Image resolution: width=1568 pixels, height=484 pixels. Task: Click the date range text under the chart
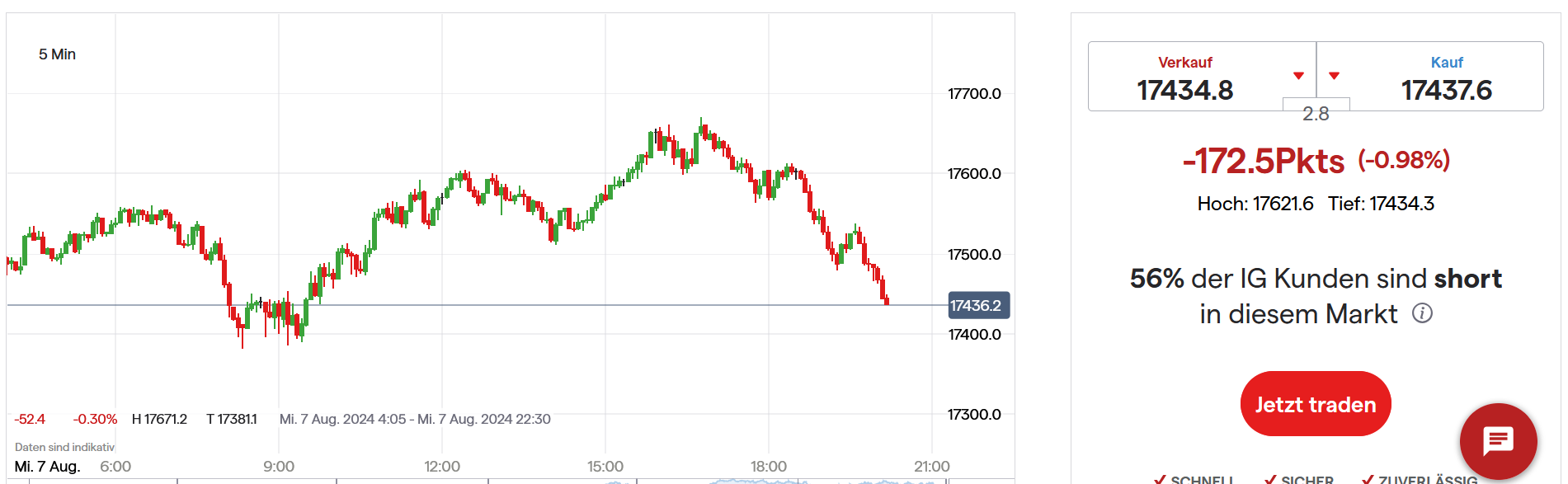coord(415,419)
